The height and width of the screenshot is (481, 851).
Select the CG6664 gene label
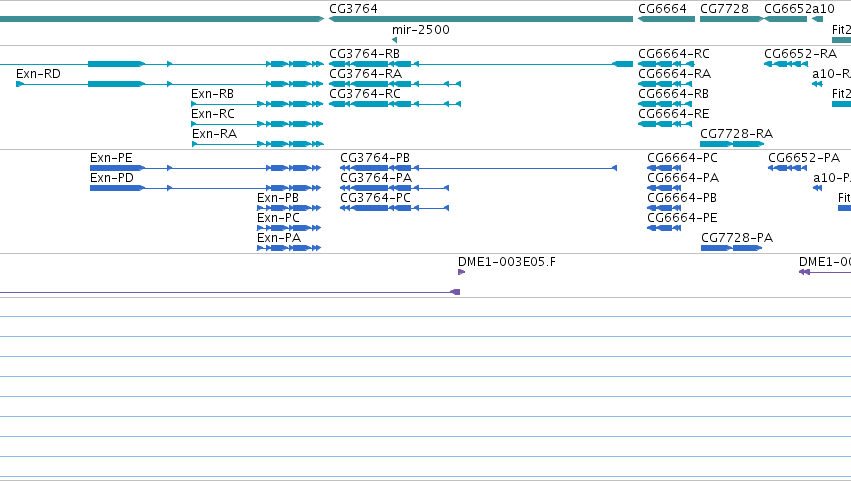coord(662,9)
